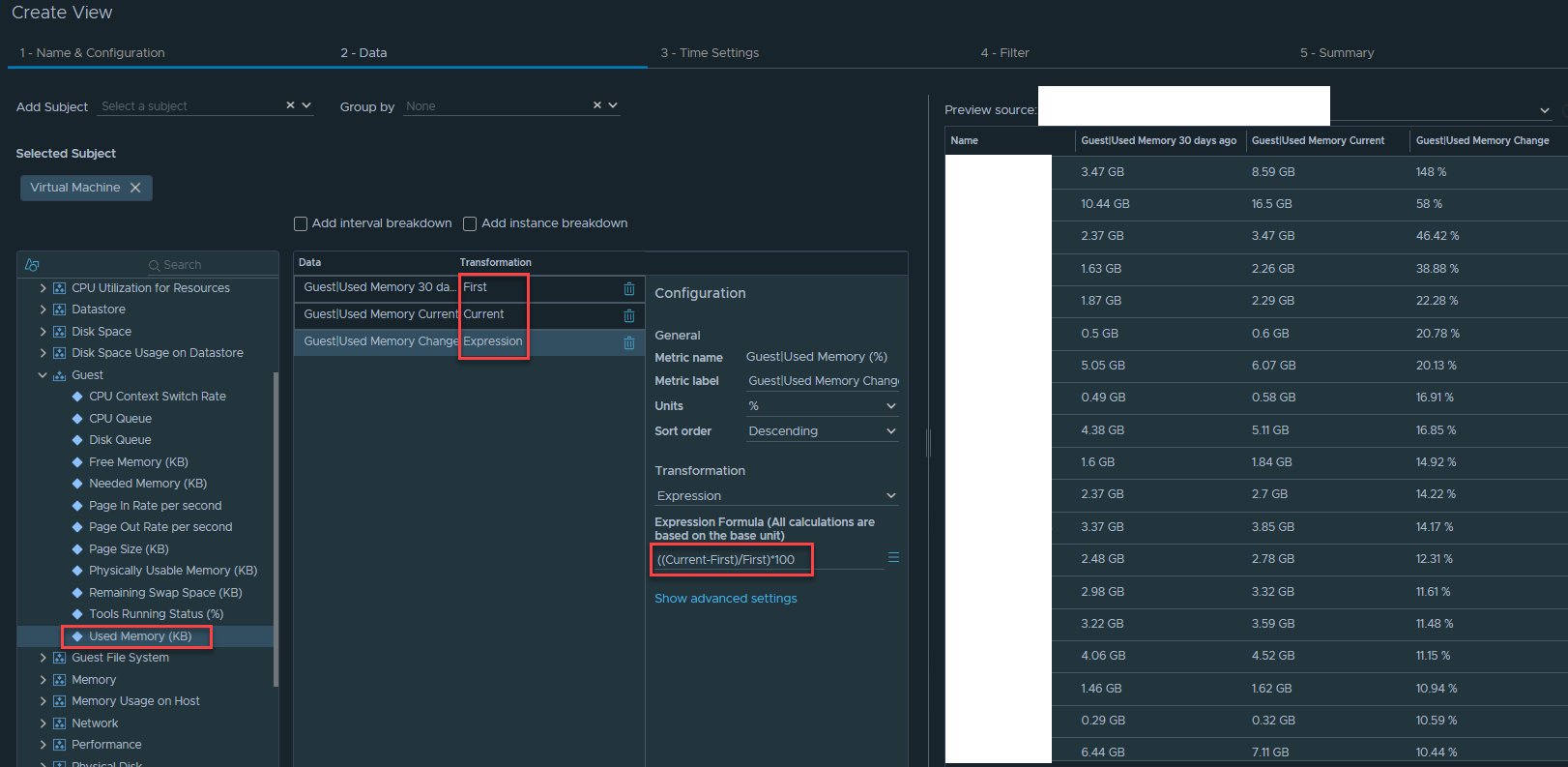
Task: Click the 148 % value in preview table
Action: point(1431,172)
